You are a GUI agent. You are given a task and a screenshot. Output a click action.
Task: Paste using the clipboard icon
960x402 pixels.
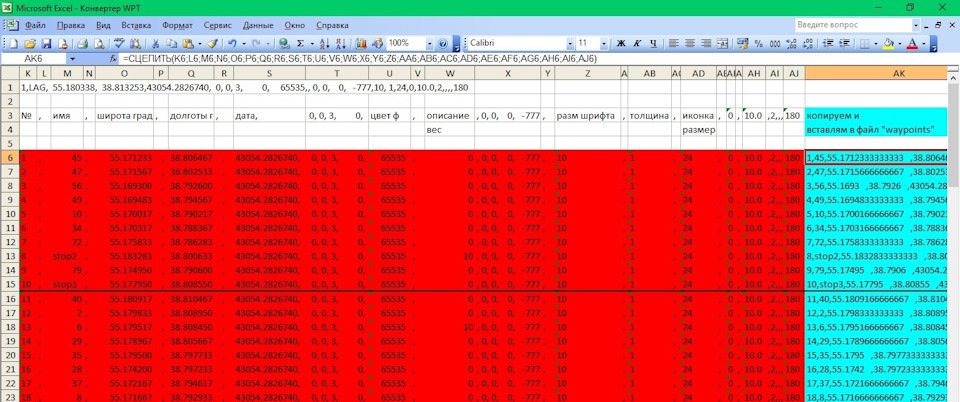point(188,44)
